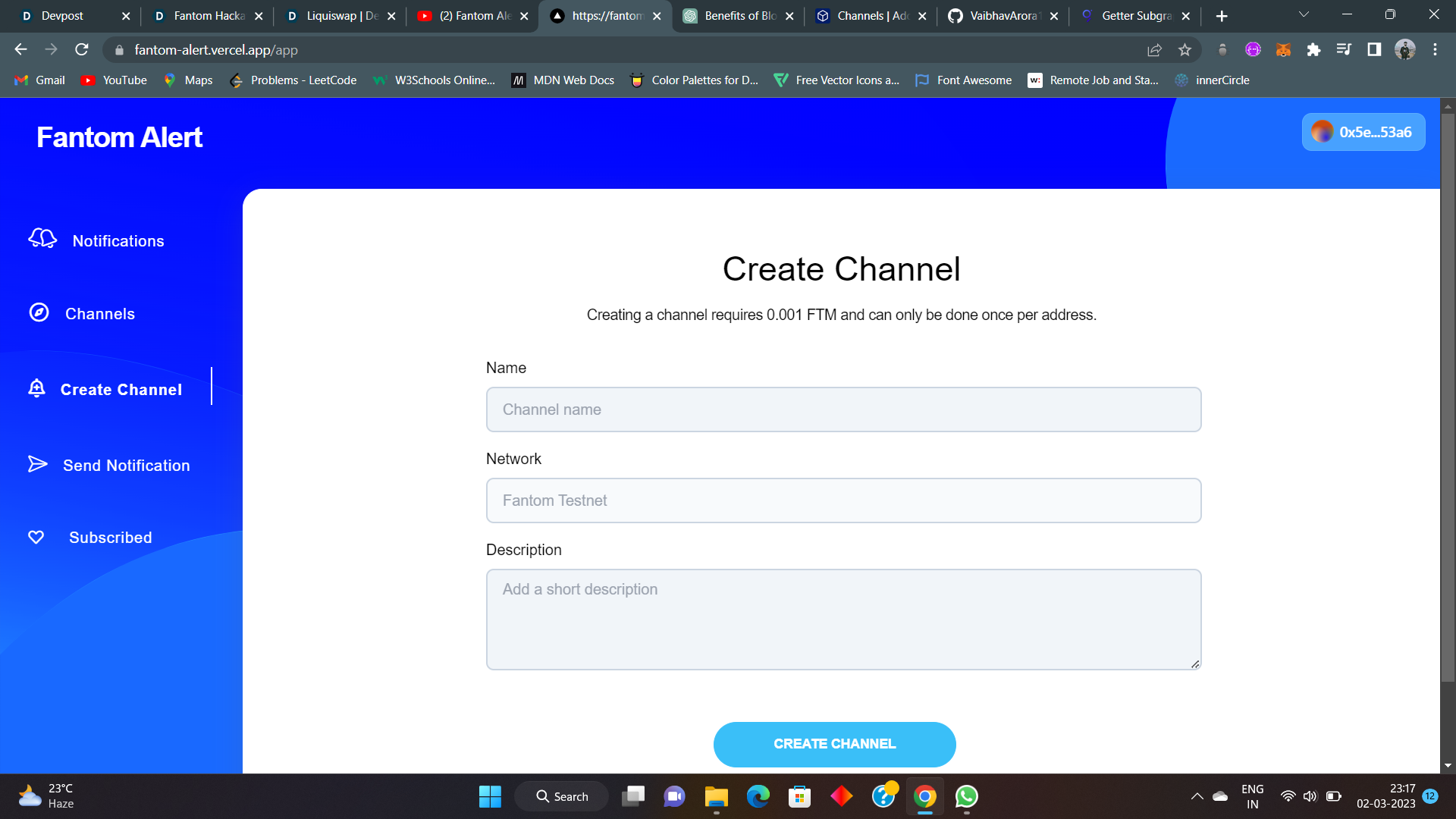This screenshot has height=819, width=1456.
Task: Click the Subscribed heart icon
Action: click(x=36, y=537)
